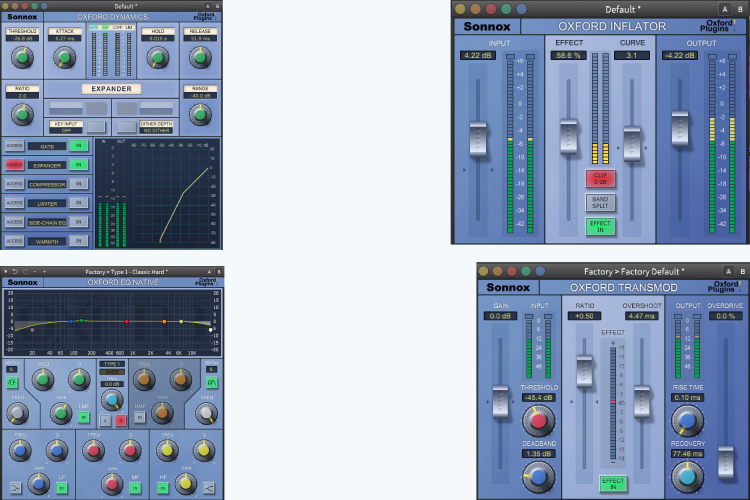750x500 pixels.
Task: Click the minus icon in Oxford EQ toolbar
Action: (x=35, y=272)
